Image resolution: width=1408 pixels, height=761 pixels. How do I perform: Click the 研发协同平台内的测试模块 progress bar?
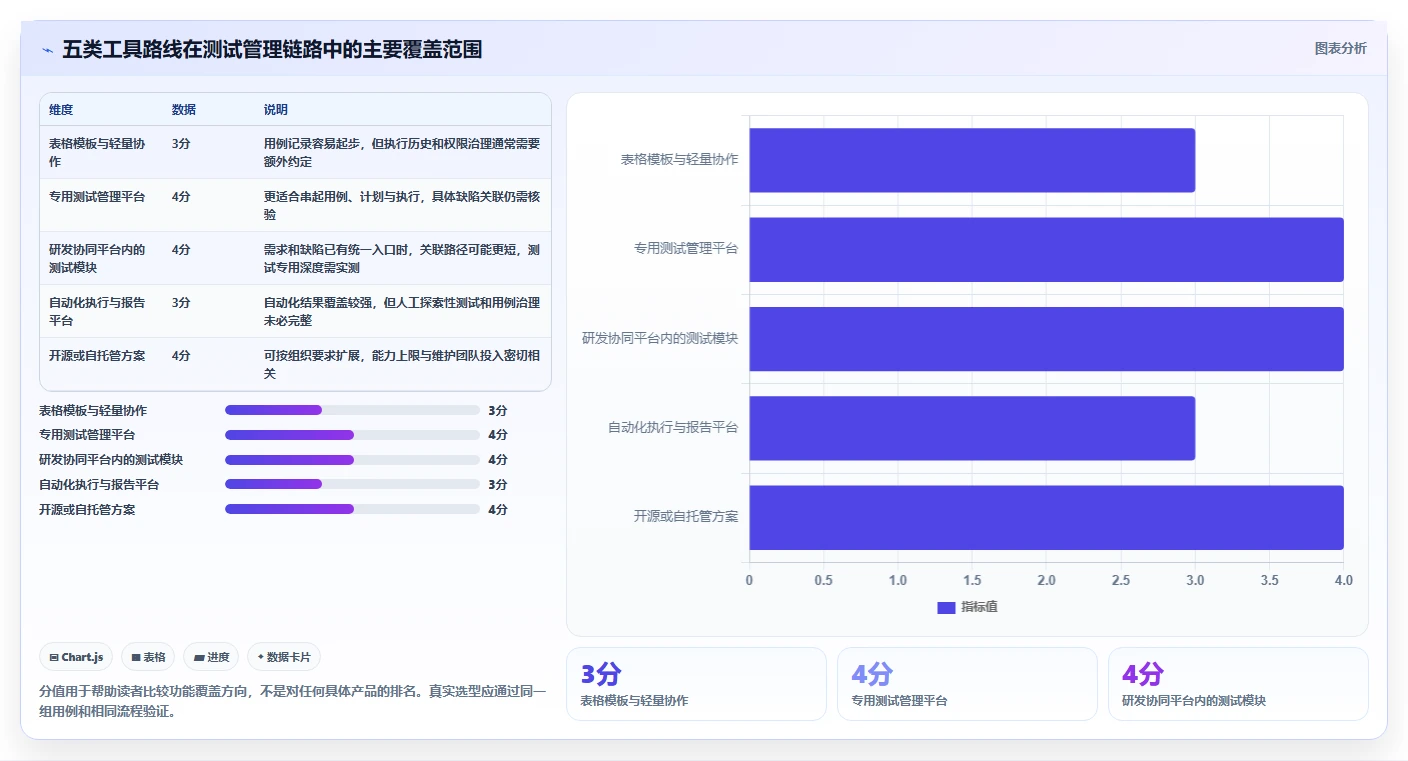coord(352,460)
